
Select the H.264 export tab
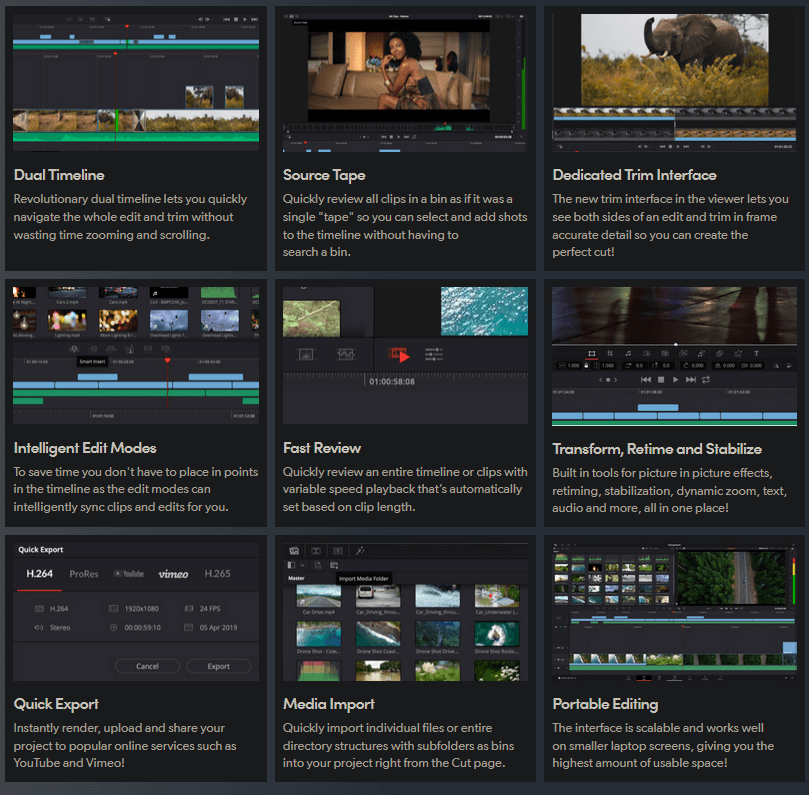[39, 573]
